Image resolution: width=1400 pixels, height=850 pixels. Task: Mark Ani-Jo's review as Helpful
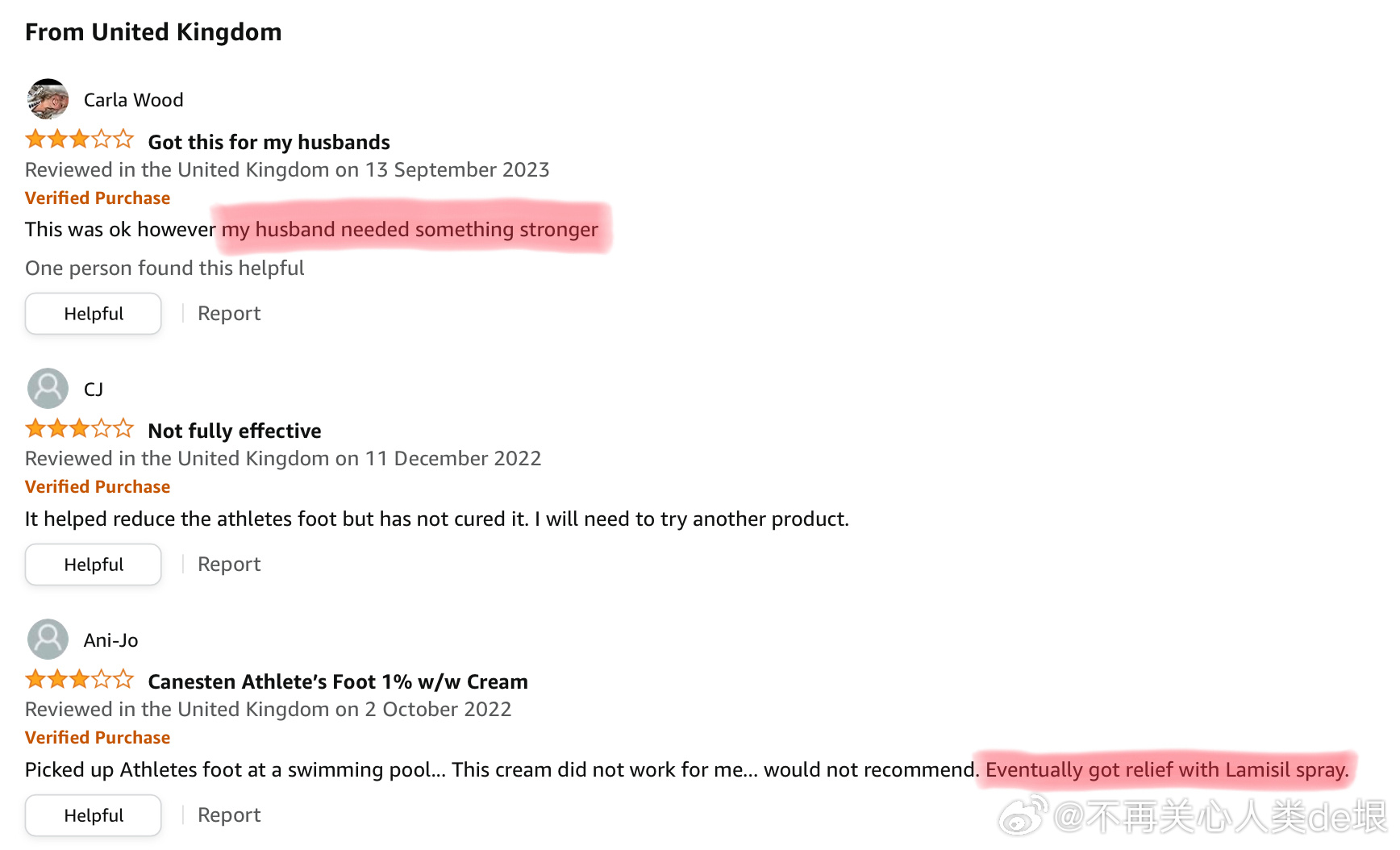pyautogui.click(x=94, y=815)
